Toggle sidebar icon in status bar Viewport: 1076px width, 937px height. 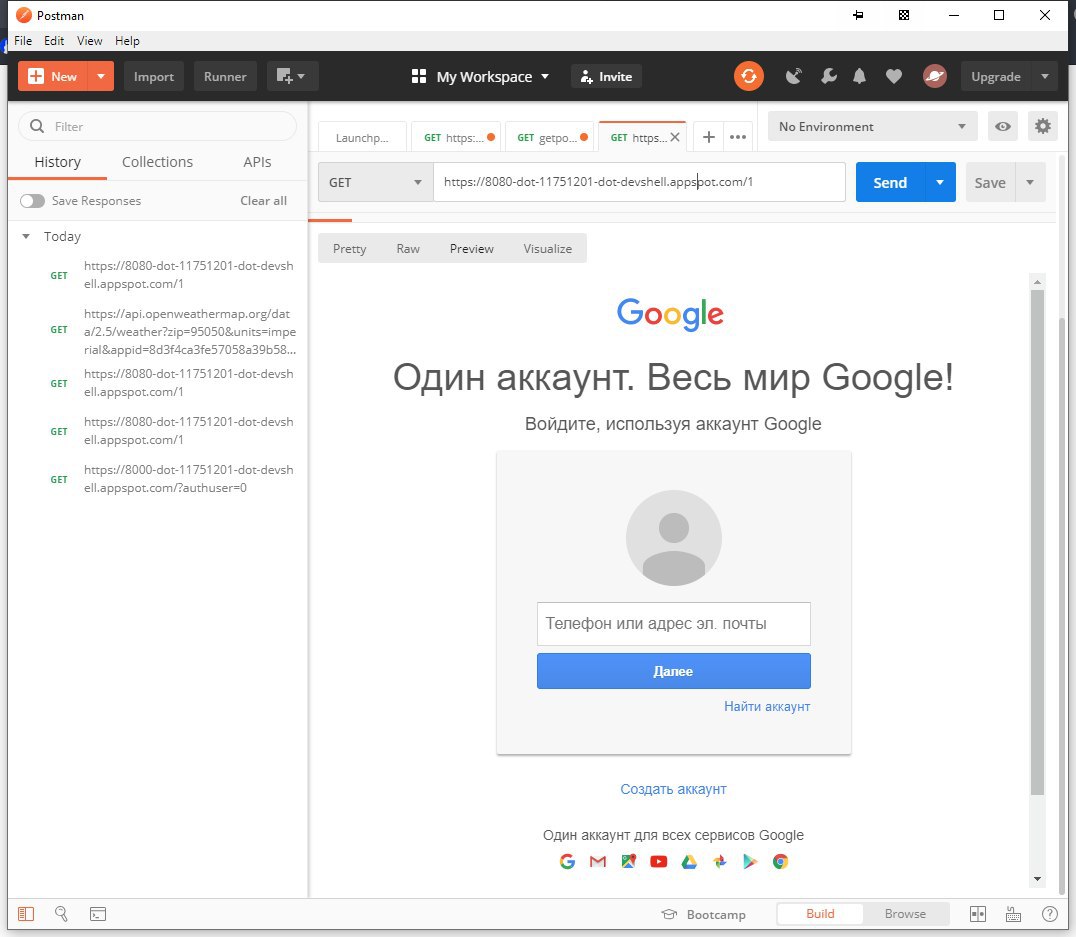(26, 914)
